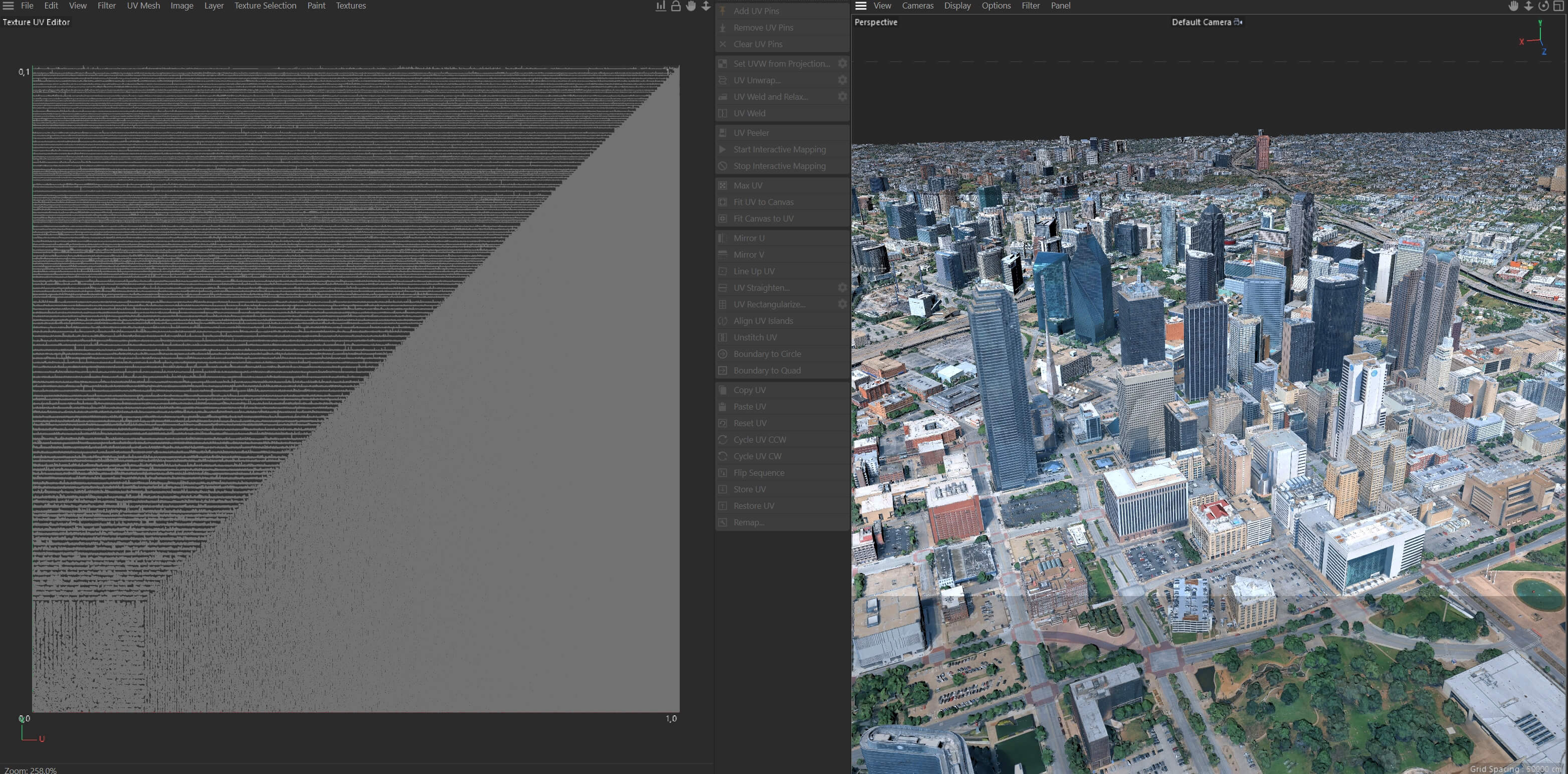Screen dimensions: 1568x774
Task: Open the UV Editor hamburger menu
Action: (x=8, y=6)
